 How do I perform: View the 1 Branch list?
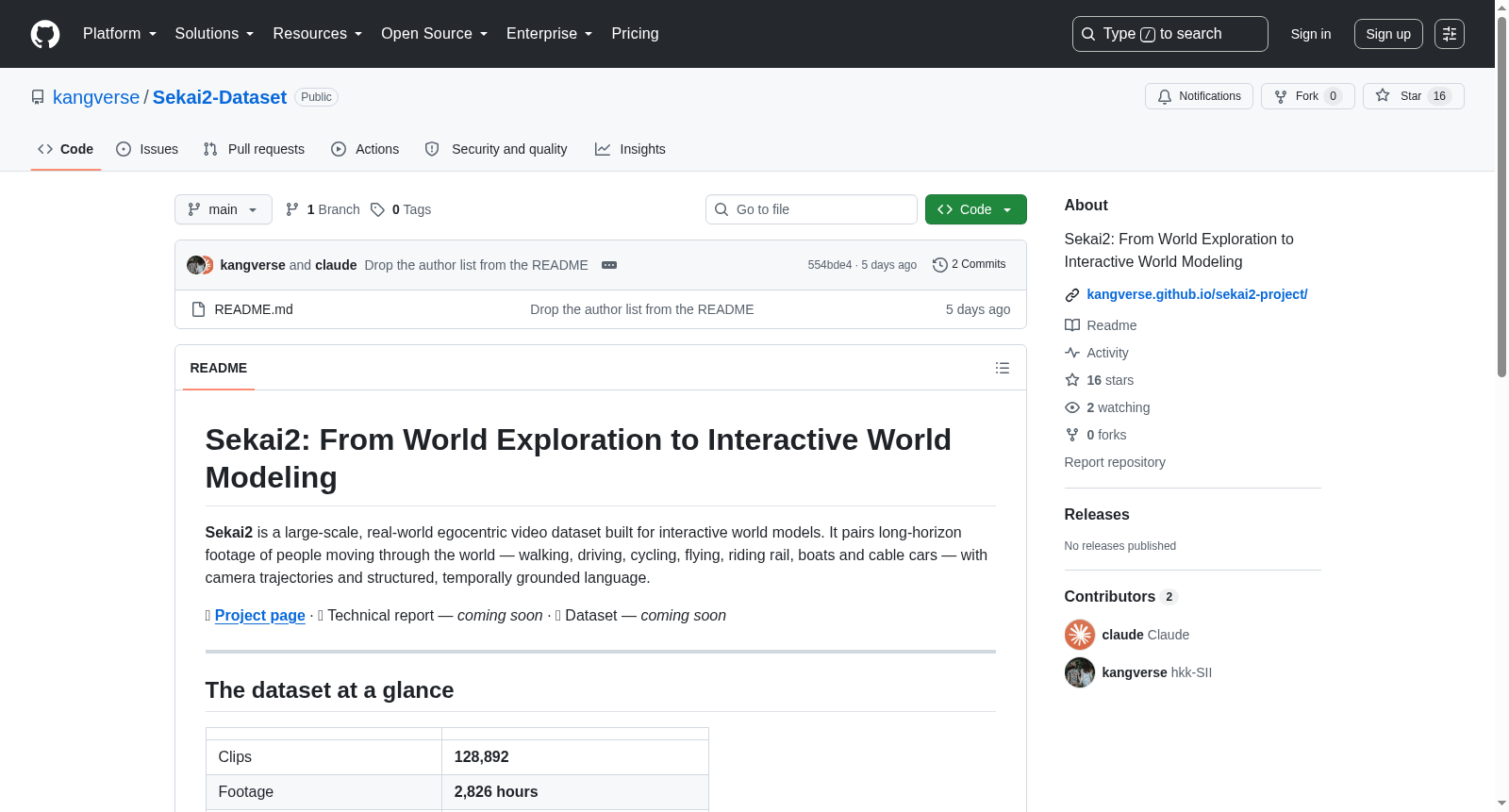[323, 209]
